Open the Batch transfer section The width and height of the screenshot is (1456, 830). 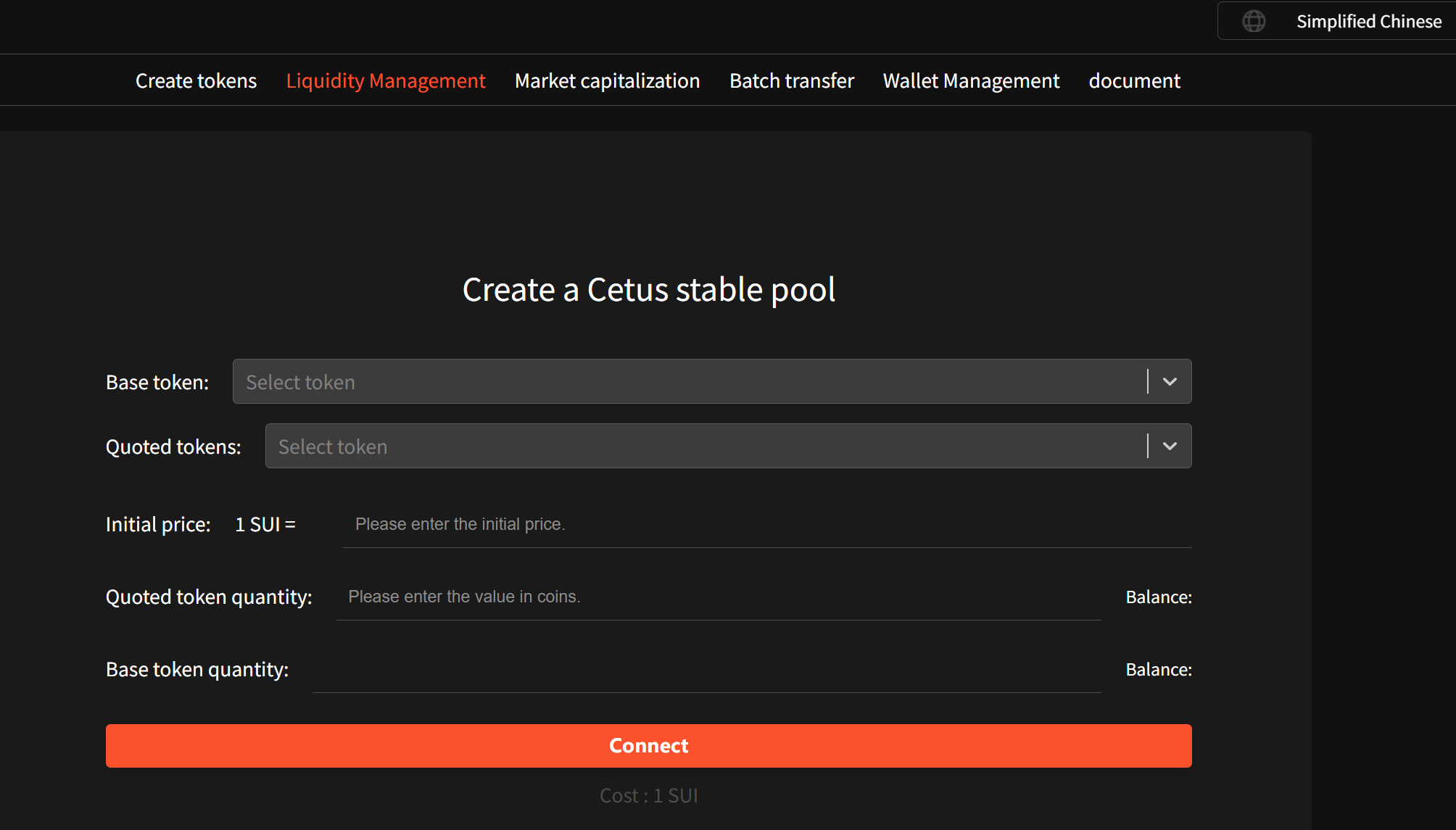(791, 80)
